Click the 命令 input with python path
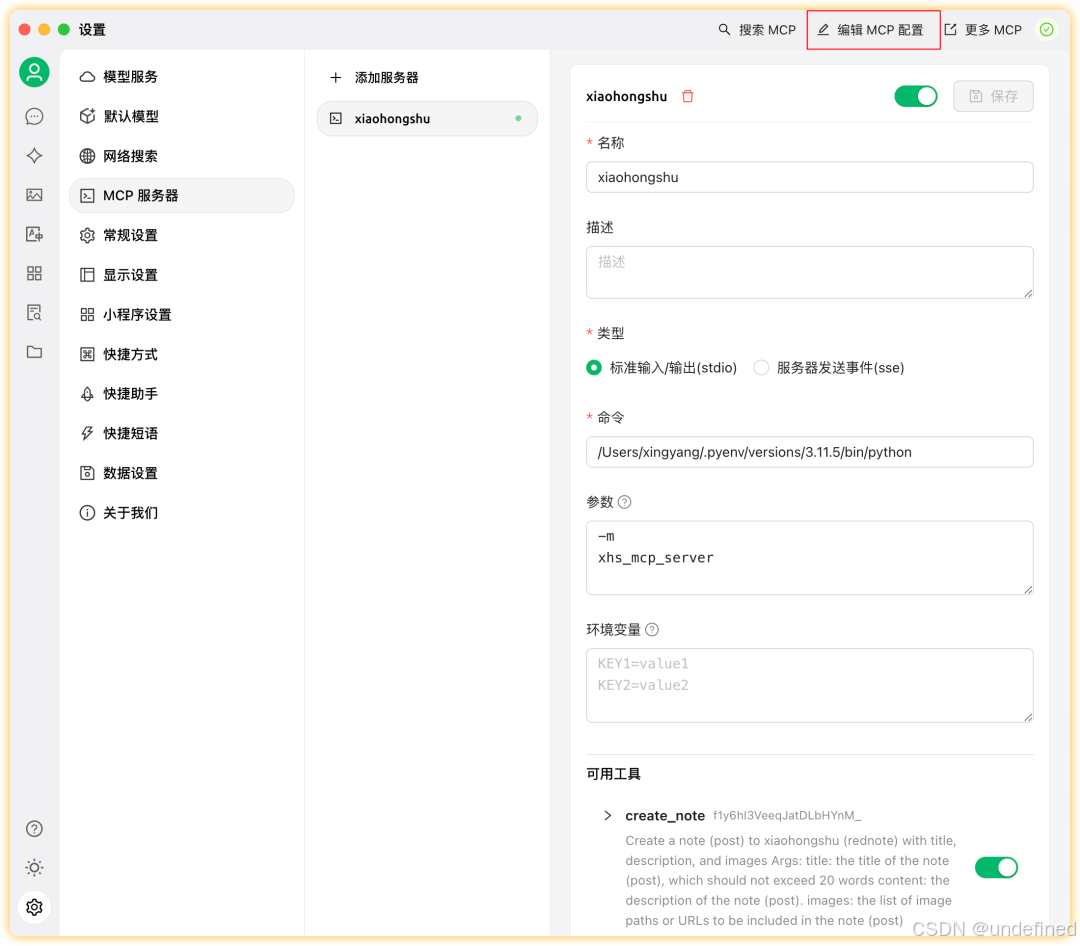The image size is (1080, 946). tap(809, 453)
